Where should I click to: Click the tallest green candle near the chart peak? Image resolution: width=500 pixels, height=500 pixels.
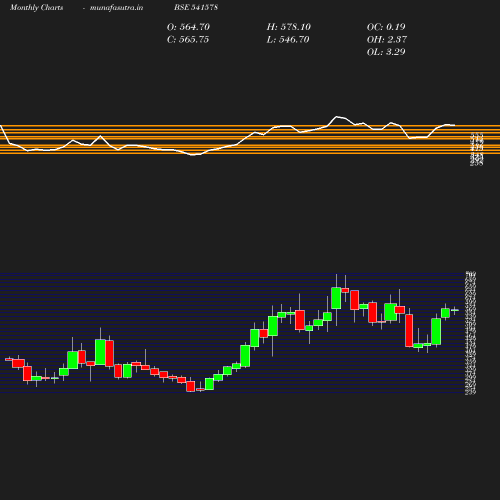[x=336, y=298]
